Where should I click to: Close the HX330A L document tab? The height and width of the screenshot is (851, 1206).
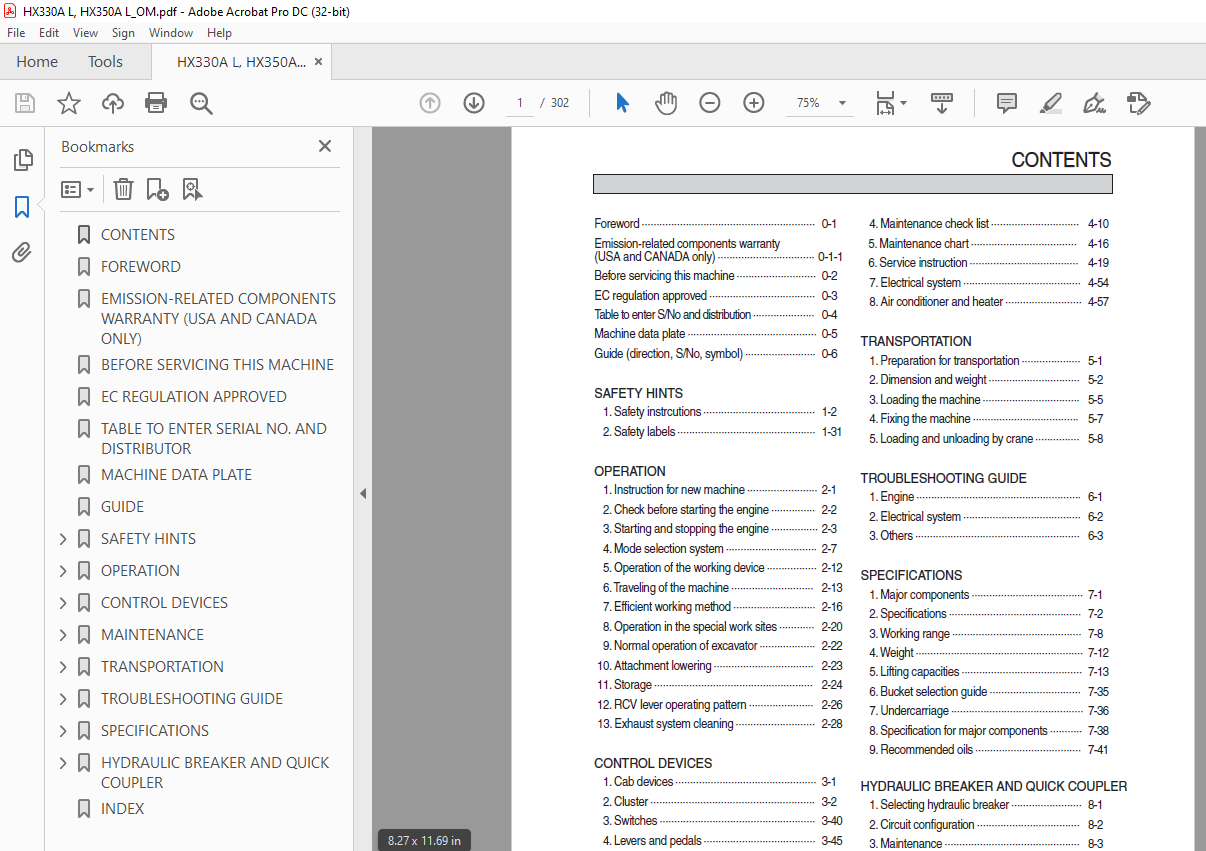click(x=318, y=61)
